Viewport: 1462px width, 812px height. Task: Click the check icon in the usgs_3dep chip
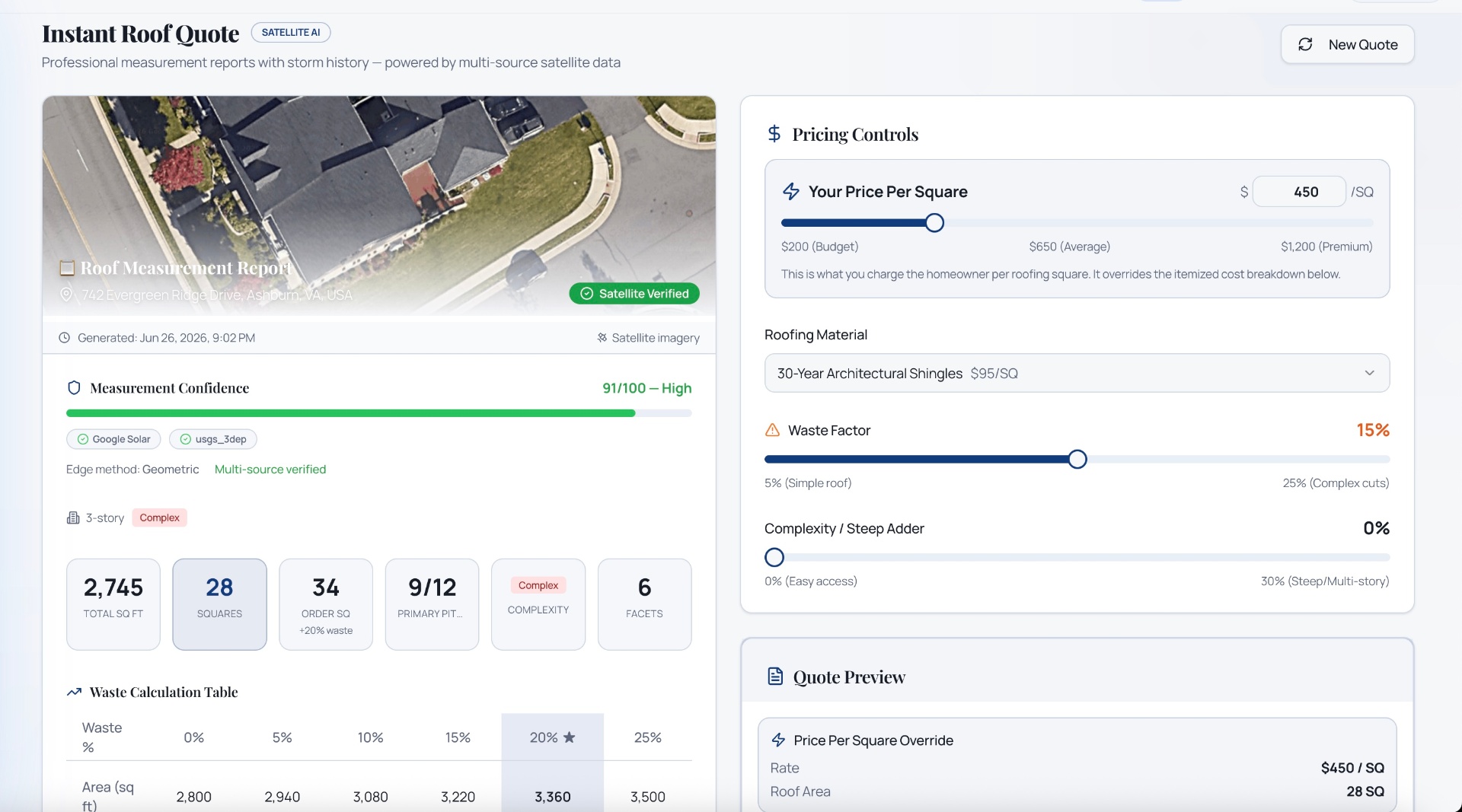(x=185, y=439)
